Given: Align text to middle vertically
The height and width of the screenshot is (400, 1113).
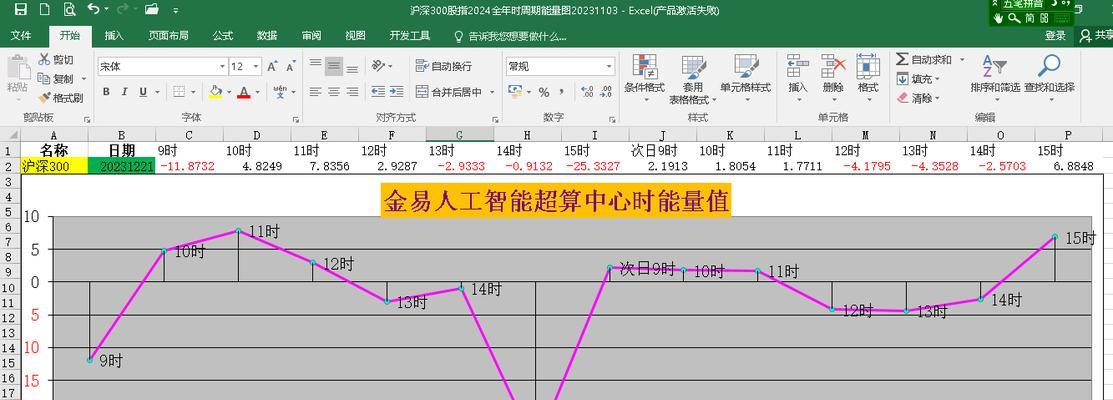Looking at the screenshot, I should [334, 67].
